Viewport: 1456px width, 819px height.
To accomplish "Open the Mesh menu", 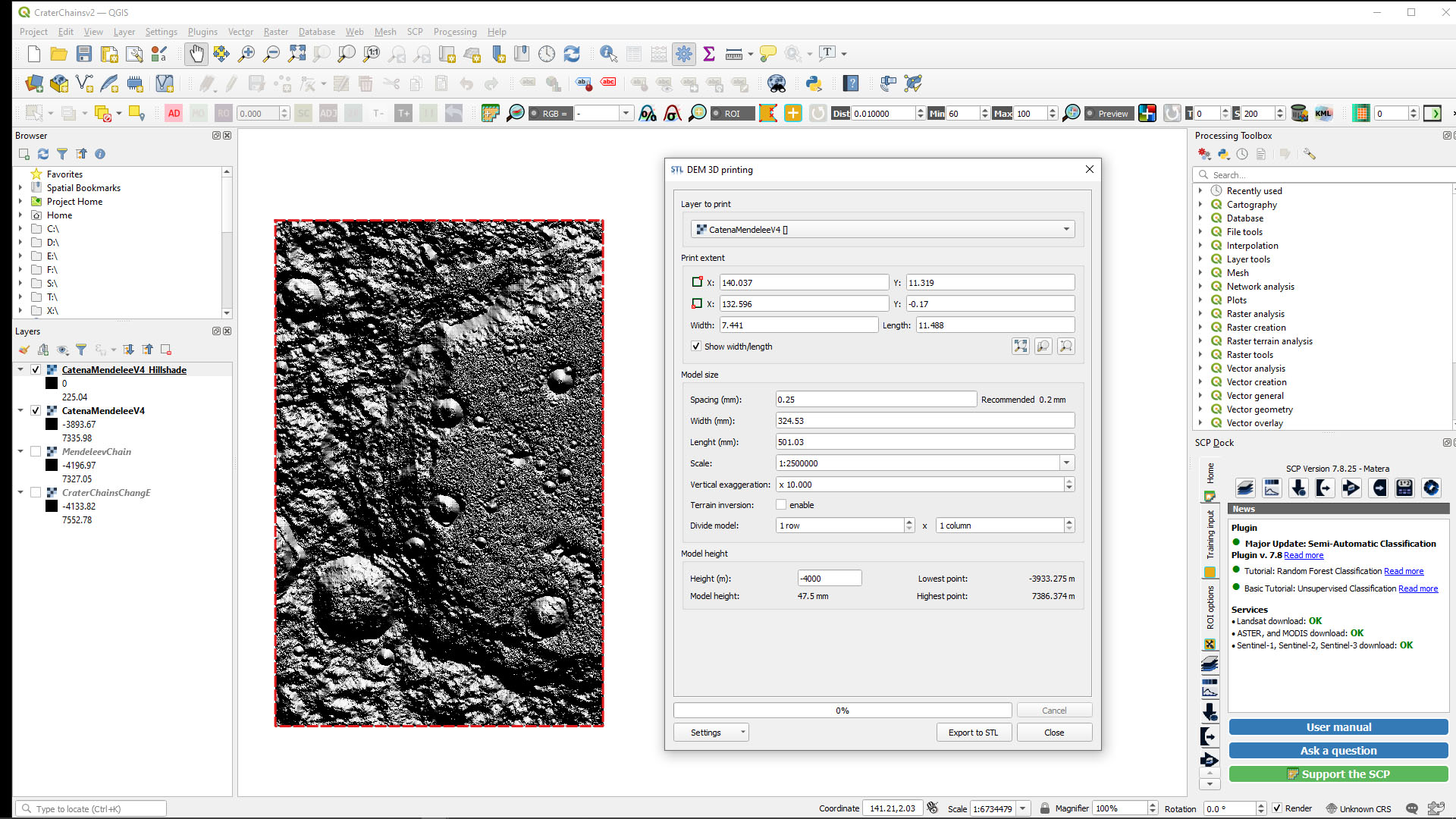I will pos(385,32).
